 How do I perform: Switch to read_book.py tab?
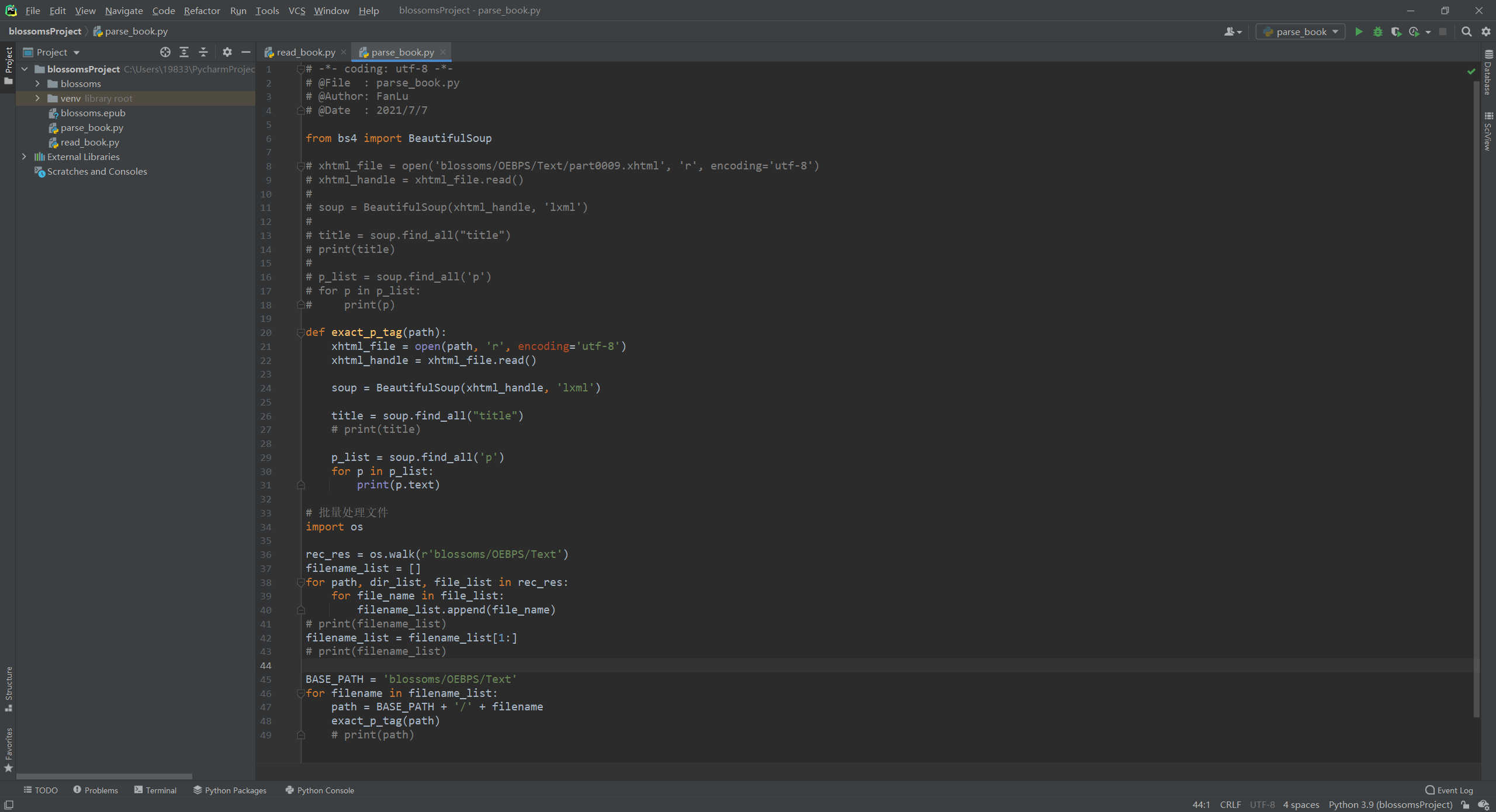tap(305, 53)
